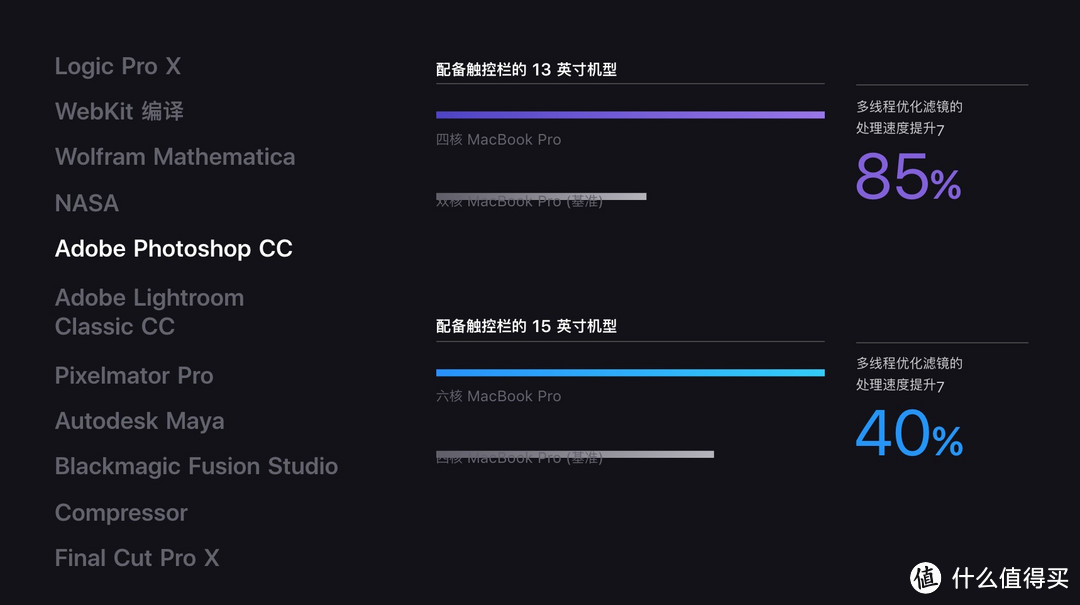Click the blue six-core MacBook Pro bar
The image size is (1080, 605).
(630, 373)
